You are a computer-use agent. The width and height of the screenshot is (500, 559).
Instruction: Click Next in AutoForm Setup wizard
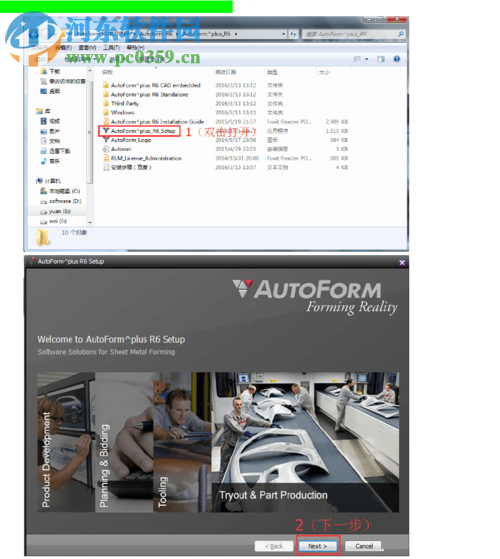(317, 546)
